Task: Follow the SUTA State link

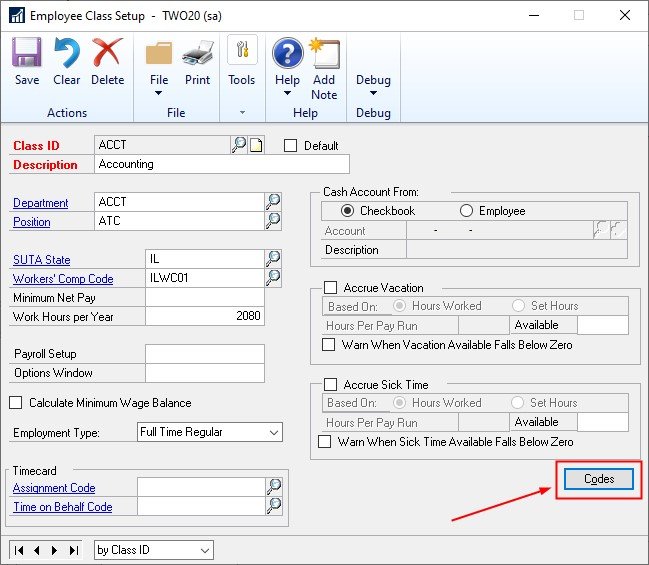Action: click(41, 260)
